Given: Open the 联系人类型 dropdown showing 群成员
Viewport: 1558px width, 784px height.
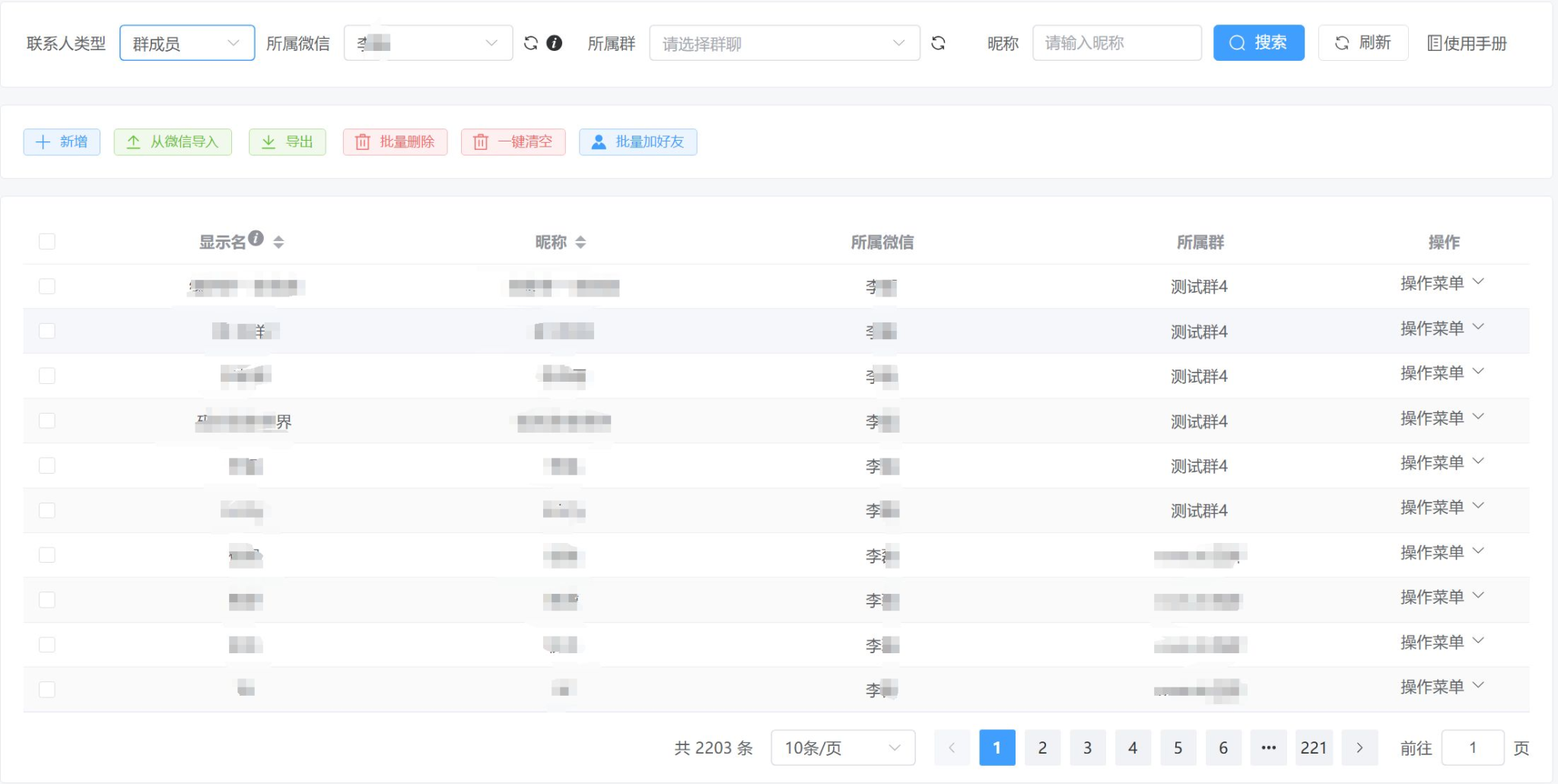Looking at the screenshot, I should pos(186,43).
